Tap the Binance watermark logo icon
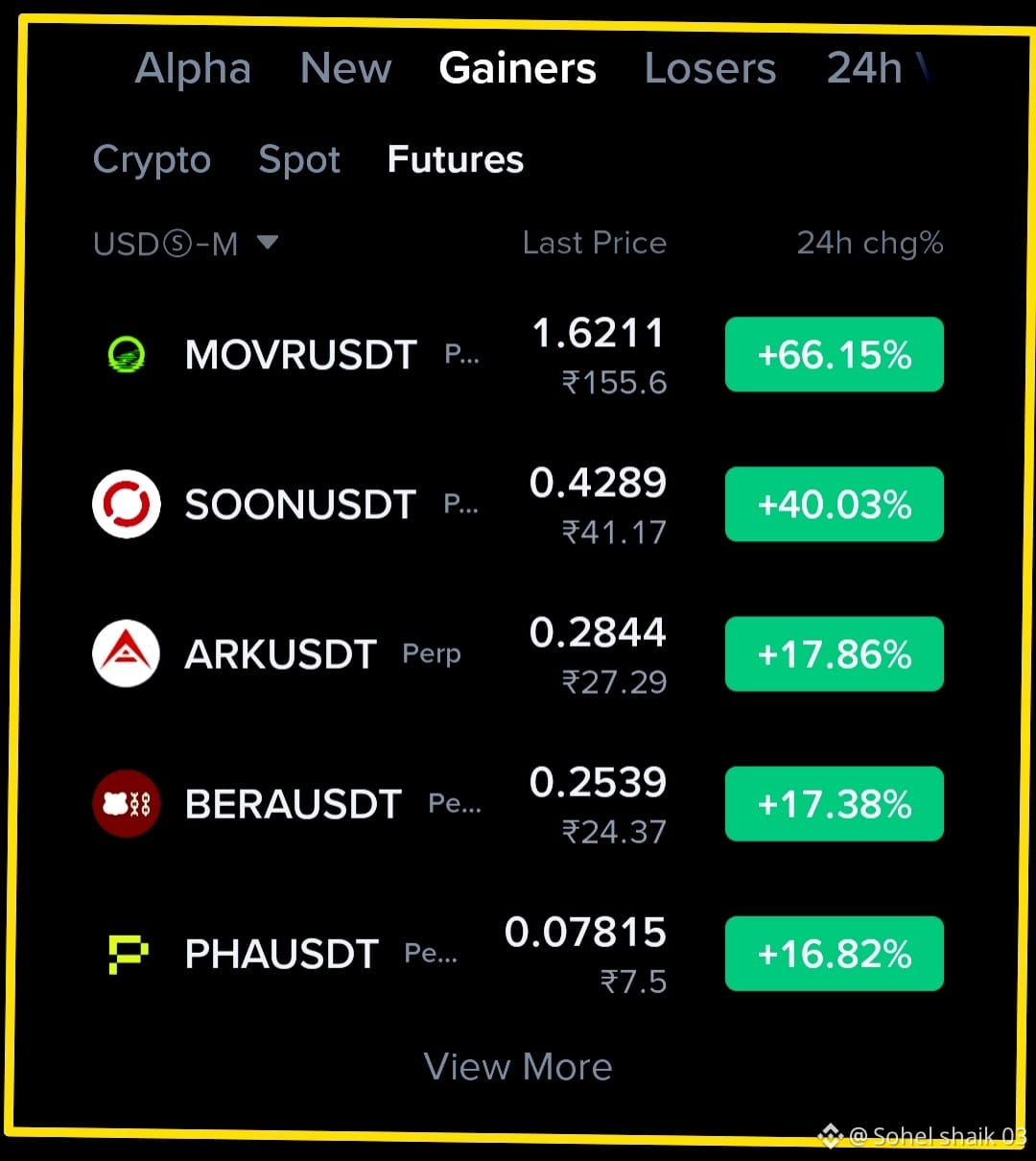 point(830,1136)
